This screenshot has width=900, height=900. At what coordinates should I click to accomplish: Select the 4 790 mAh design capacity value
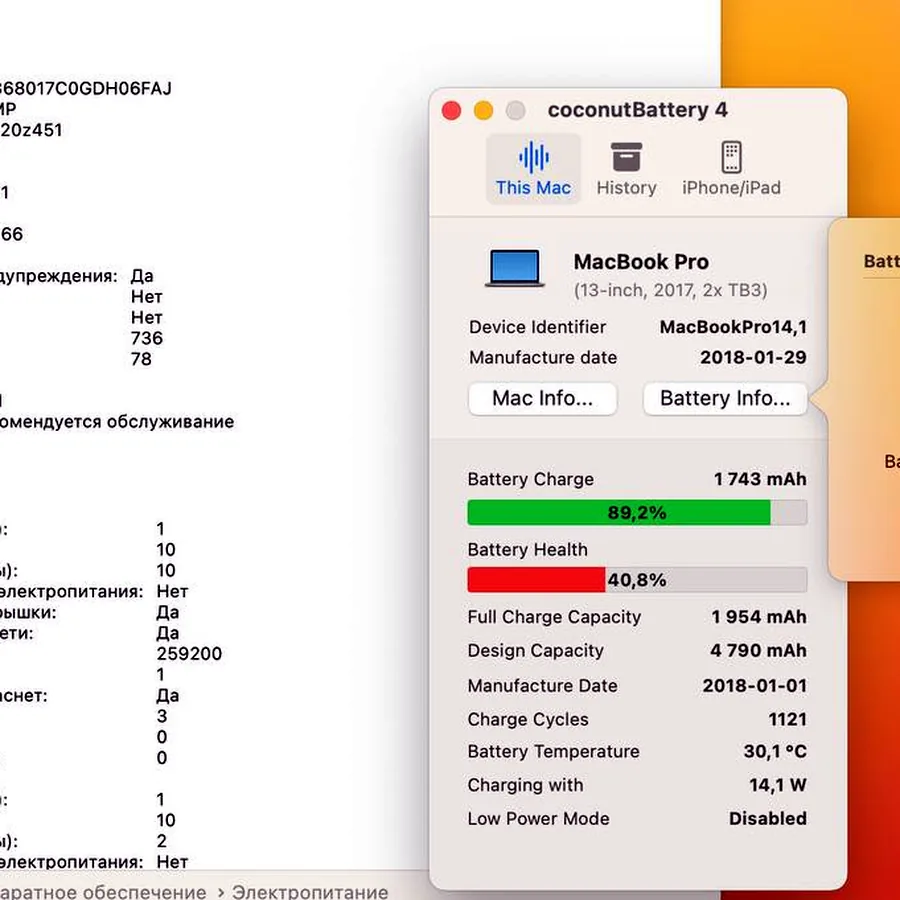pyautogui.click(x=758, y=651)
